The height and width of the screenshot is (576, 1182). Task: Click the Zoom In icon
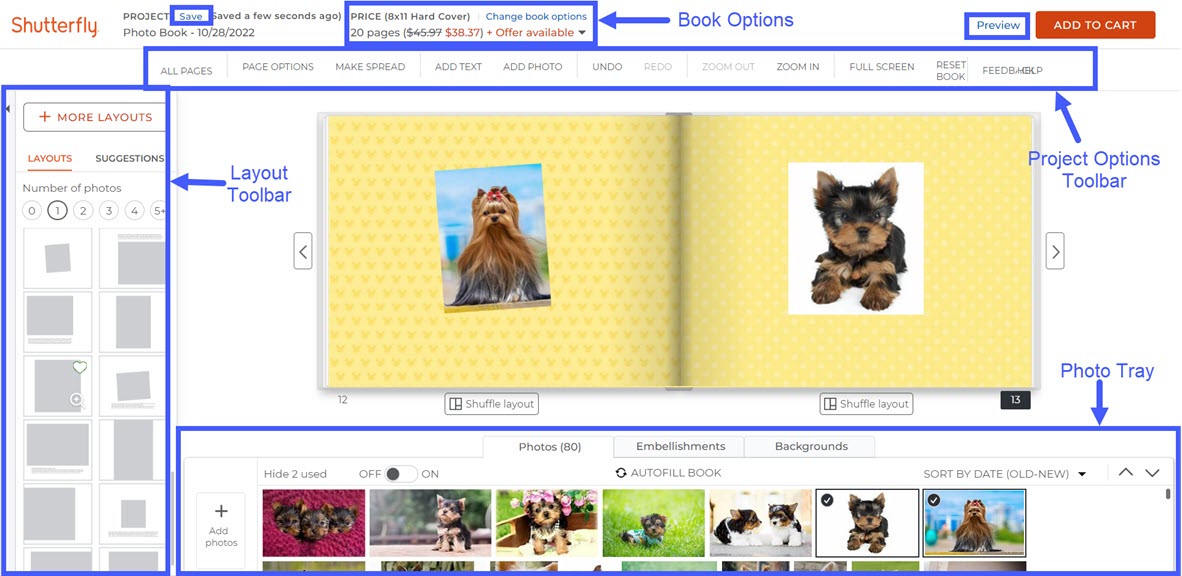tap(797, 66)
